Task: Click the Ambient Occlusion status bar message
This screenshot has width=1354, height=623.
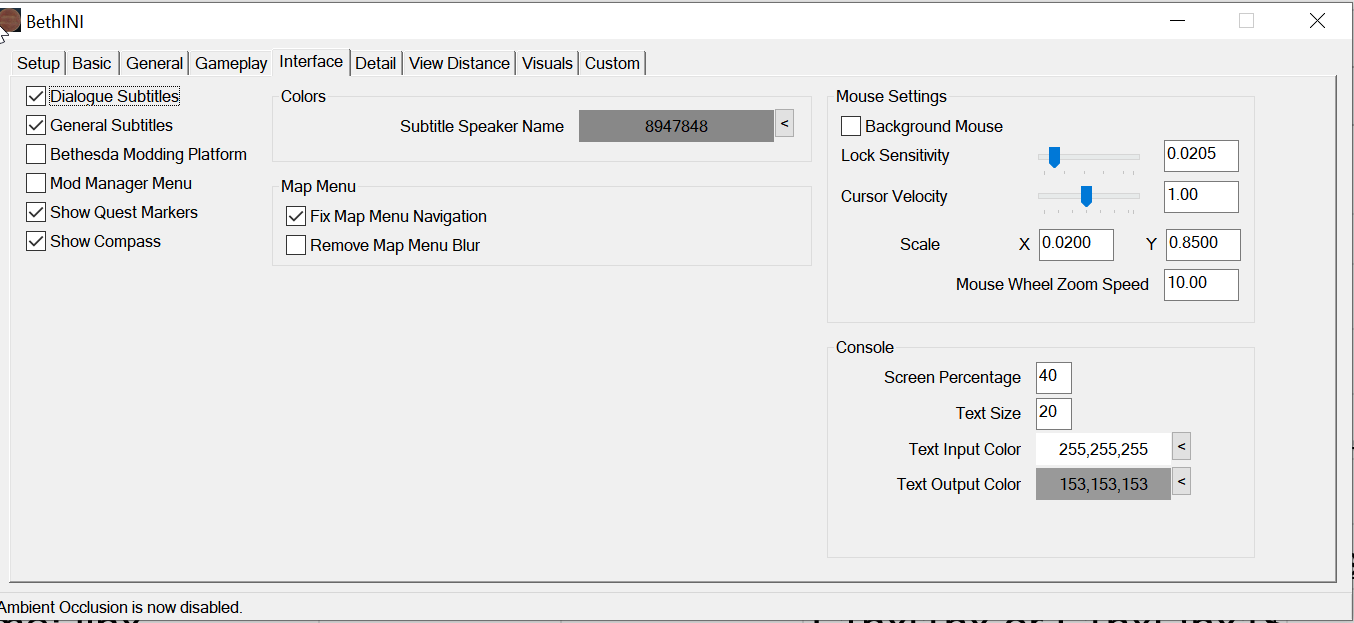Action: (x=121, y=607)
